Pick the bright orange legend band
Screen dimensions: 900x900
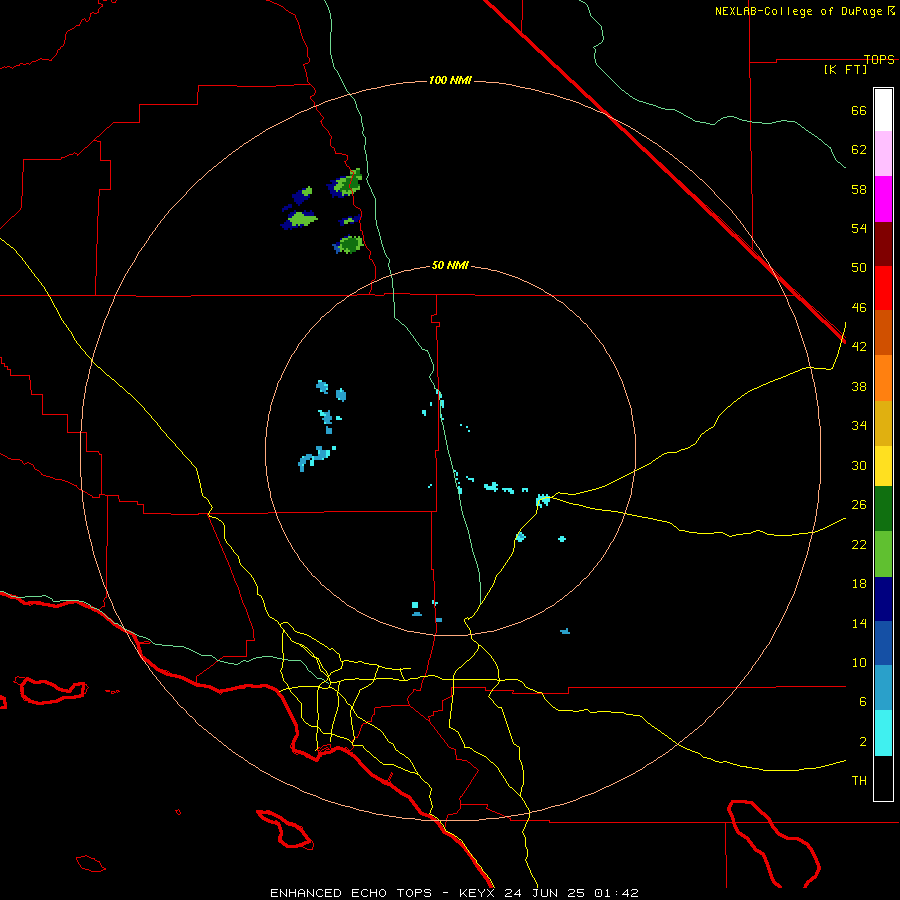tap(883, 378)
